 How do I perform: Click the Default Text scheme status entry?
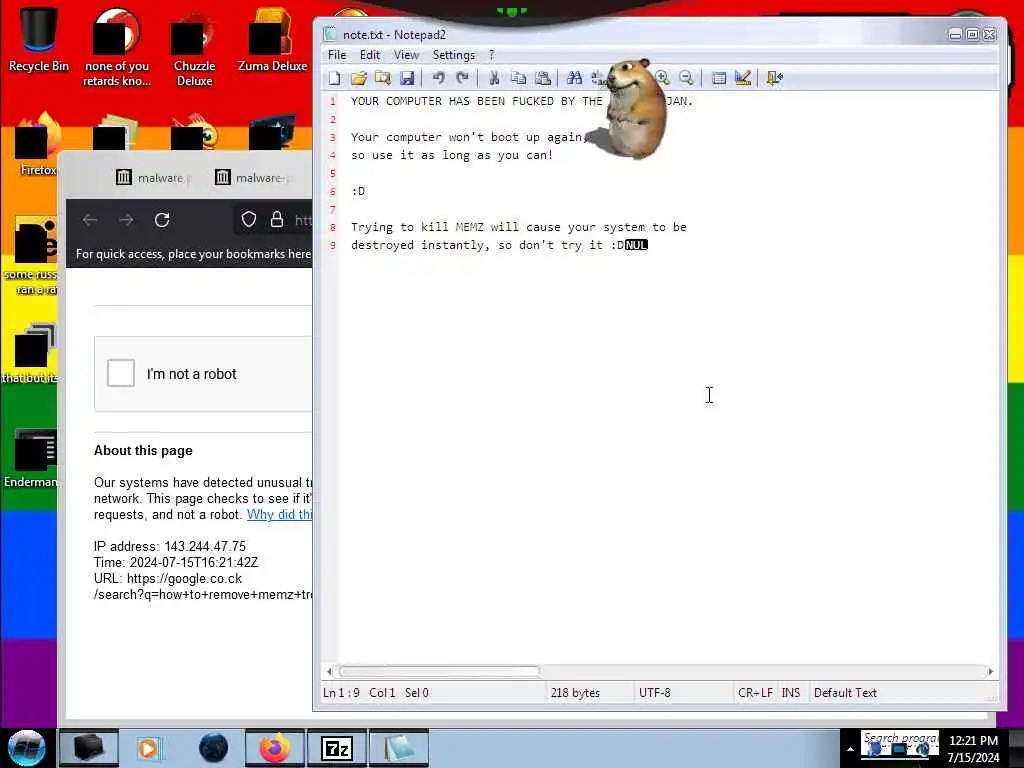(845, 693)
